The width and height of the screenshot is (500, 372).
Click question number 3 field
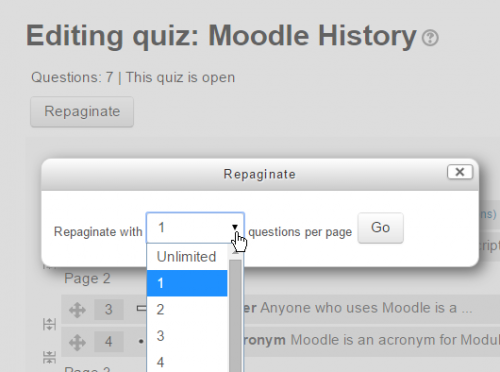(x=109, y=310)
